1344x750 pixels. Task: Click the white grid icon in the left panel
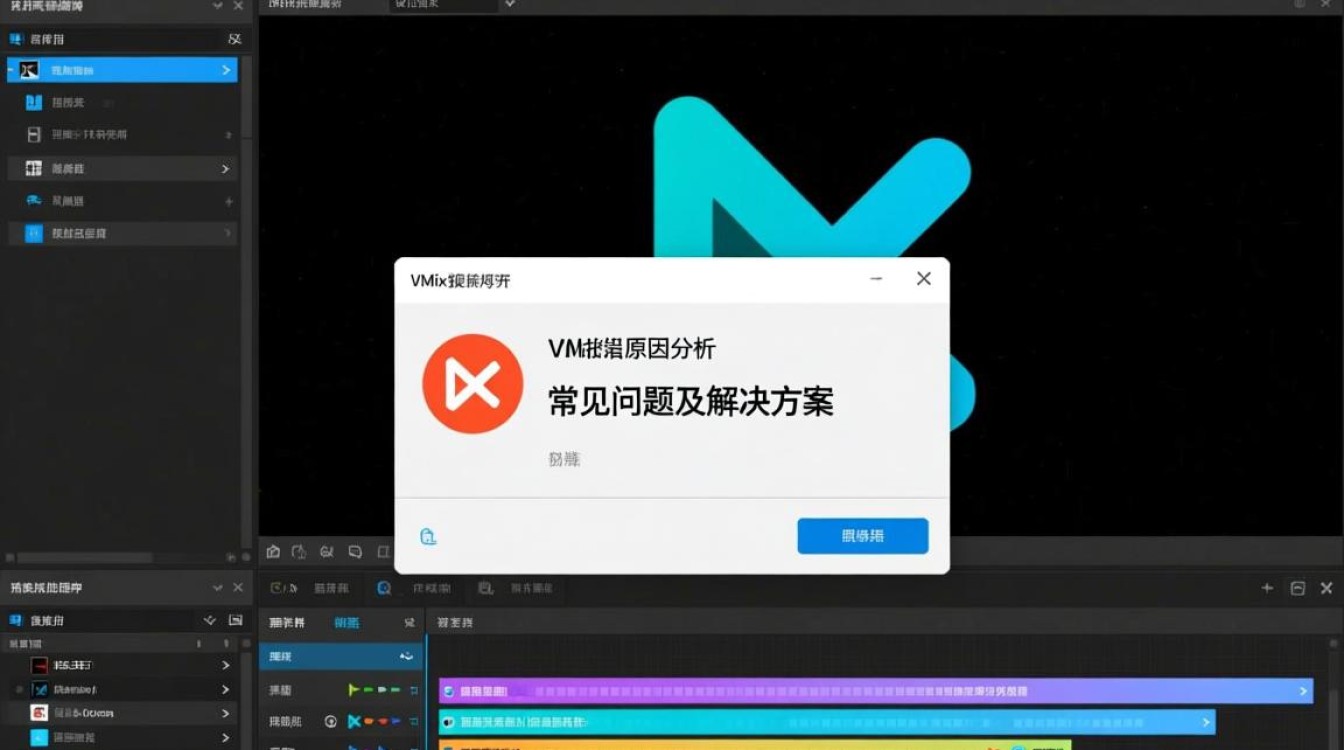[x=34, y=168]
